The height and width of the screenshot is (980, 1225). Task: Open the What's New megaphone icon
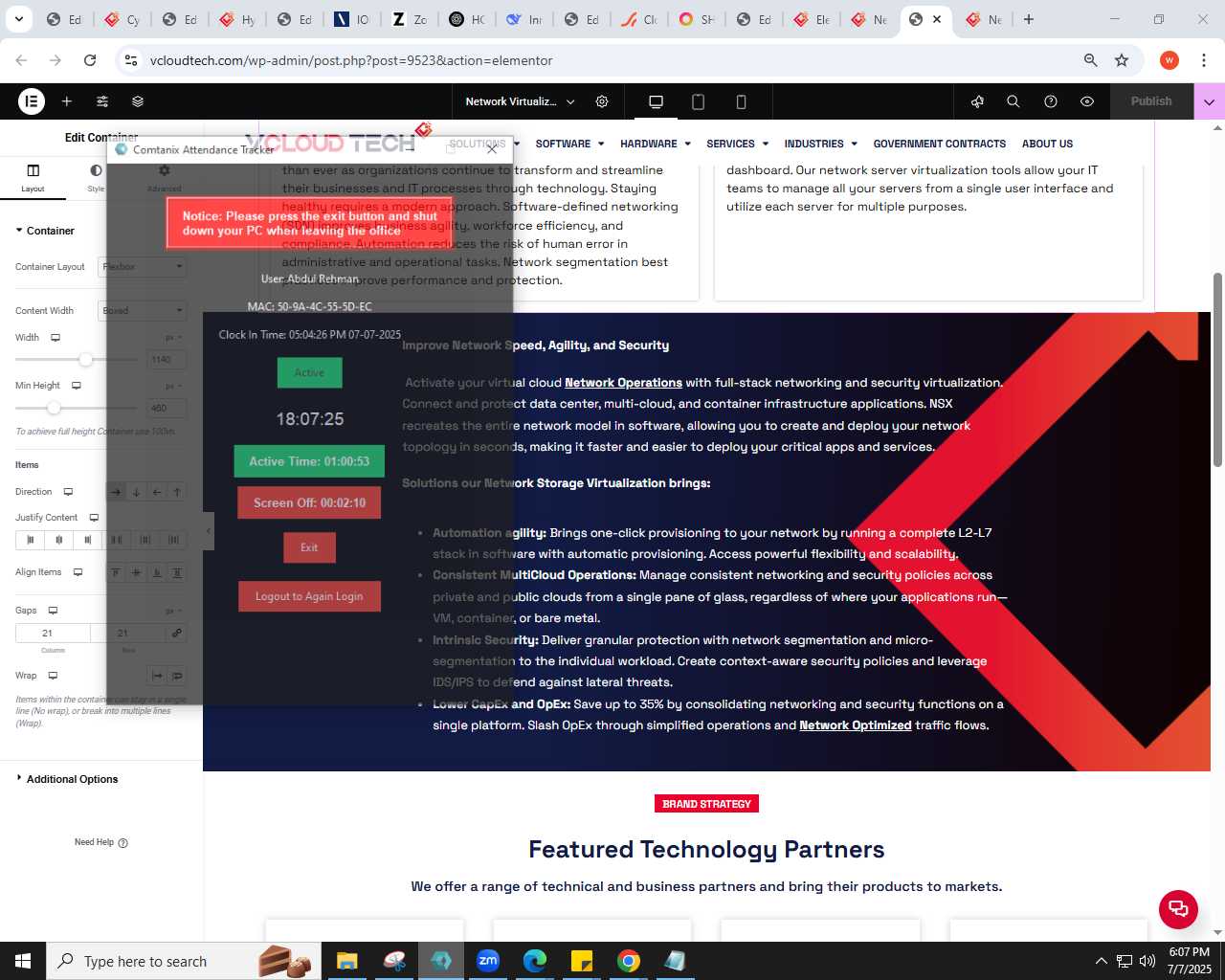click(x=977, y=101)
